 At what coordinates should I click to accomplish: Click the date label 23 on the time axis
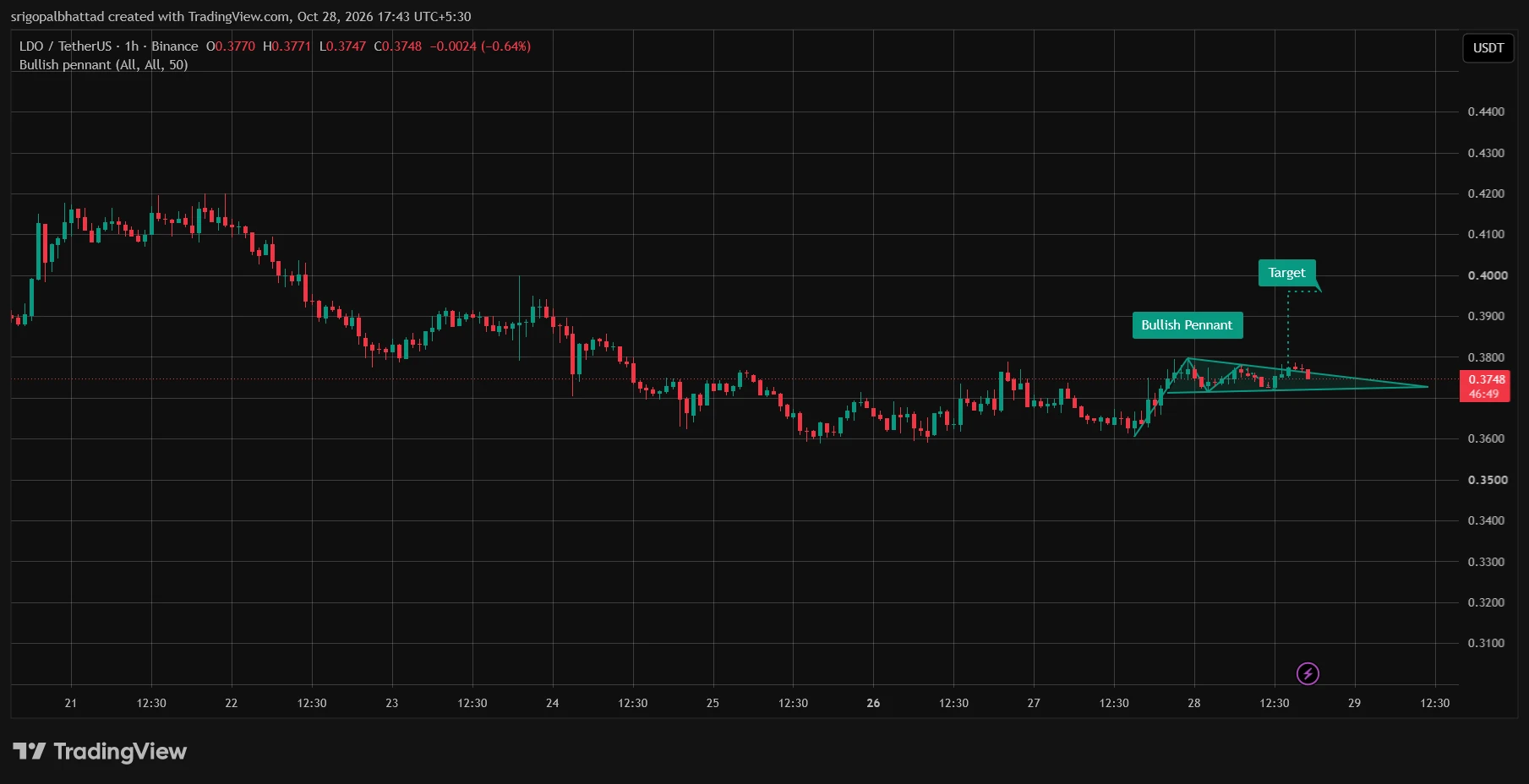[x=391, y=703]
